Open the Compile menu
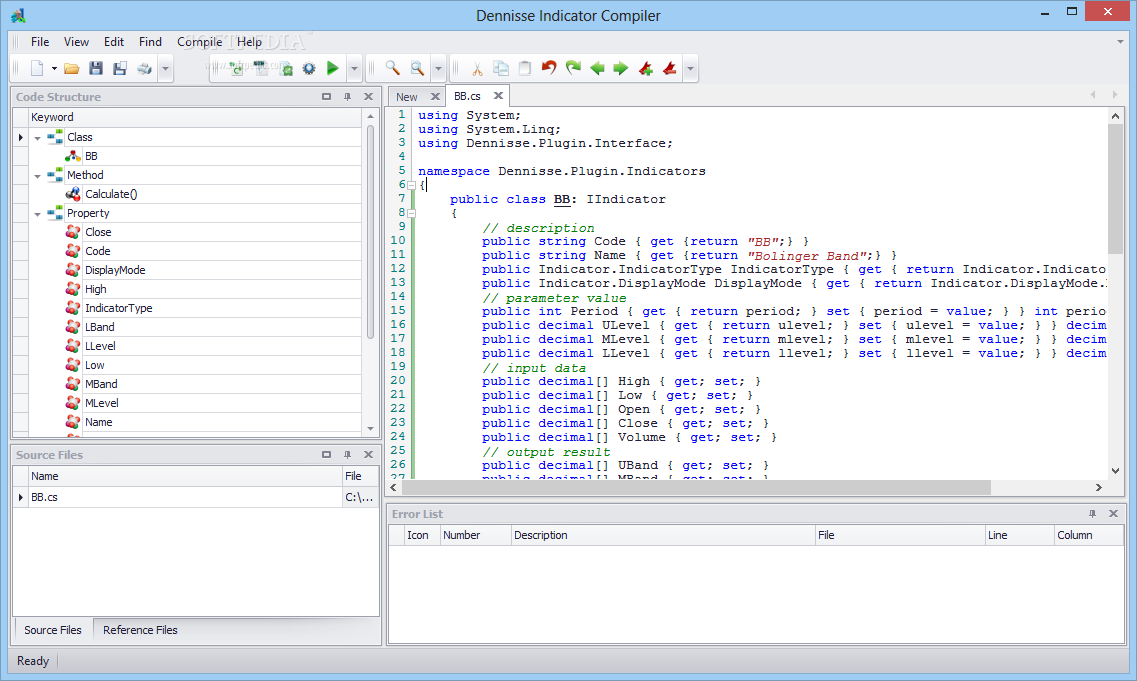Screen dimensions: 1137x681 [x=200, y=42]
